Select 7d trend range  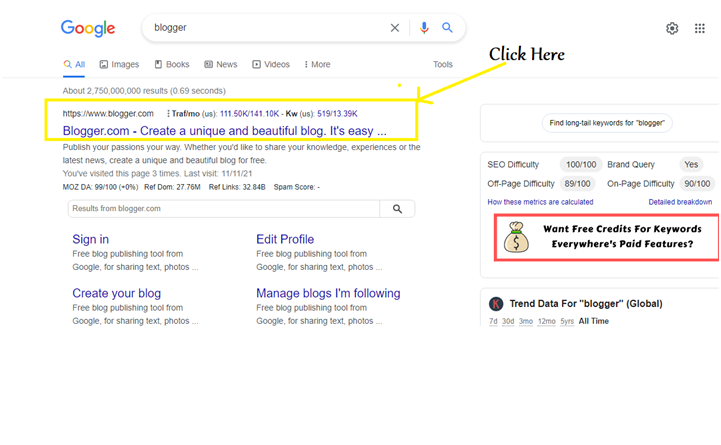point(493,321)
